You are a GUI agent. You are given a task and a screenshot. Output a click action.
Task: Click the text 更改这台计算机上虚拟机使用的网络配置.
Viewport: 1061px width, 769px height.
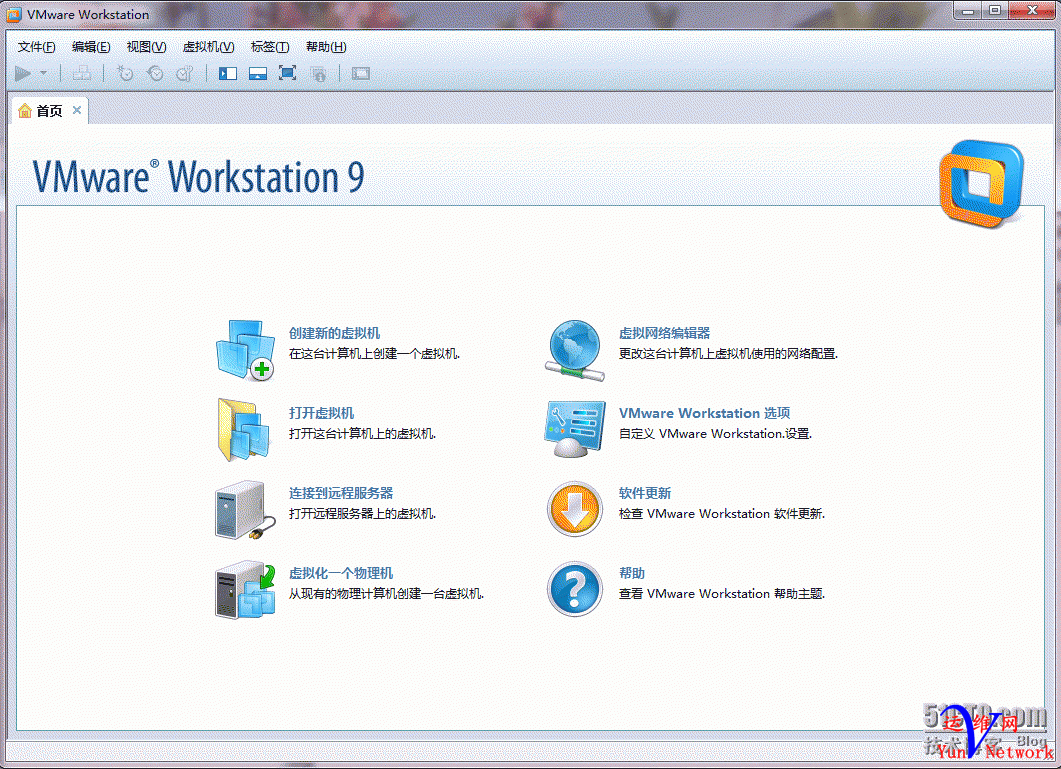click(728, 353)
